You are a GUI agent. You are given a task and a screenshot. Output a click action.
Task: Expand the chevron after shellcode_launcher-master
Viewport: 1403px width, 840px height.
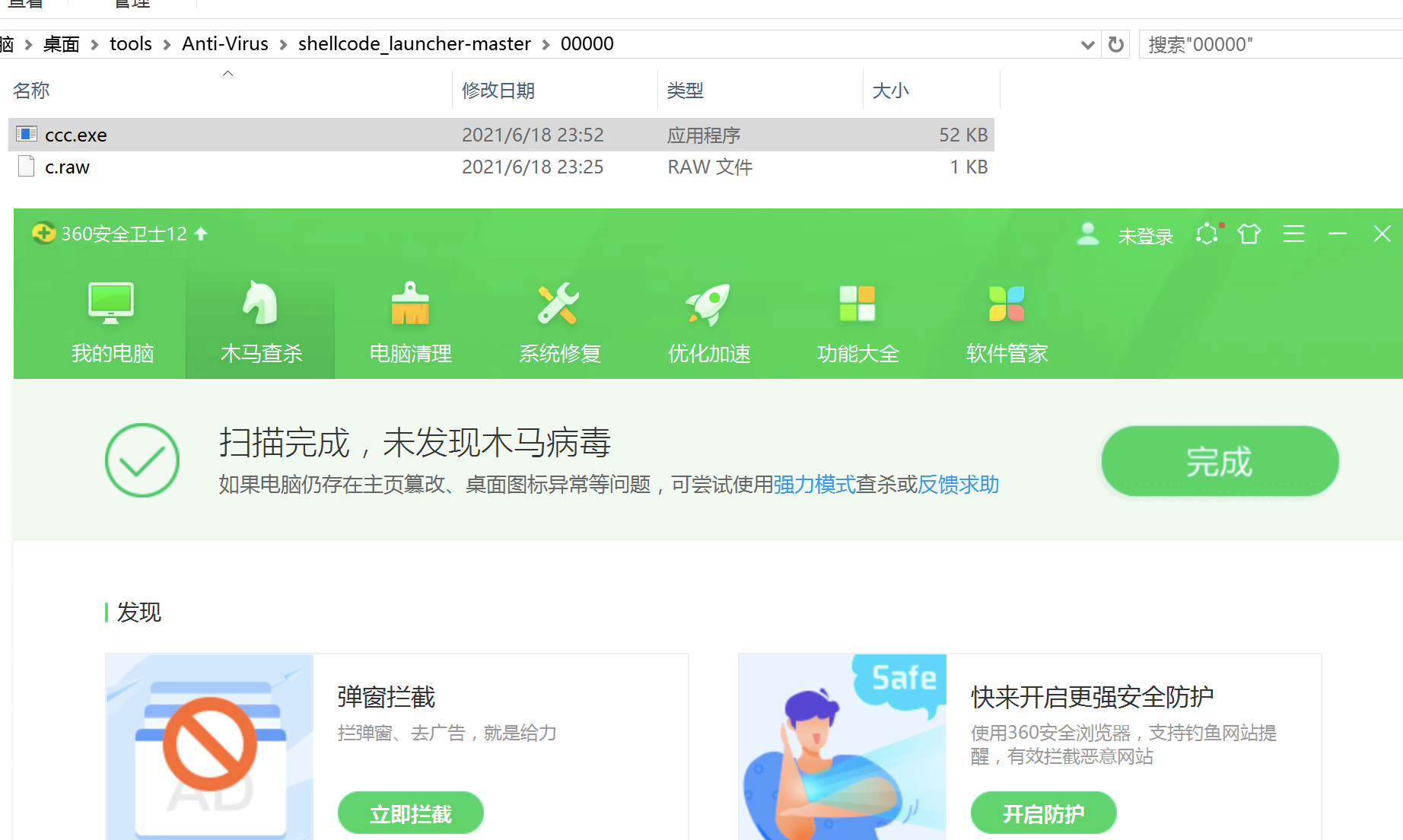tap(546, 45)
